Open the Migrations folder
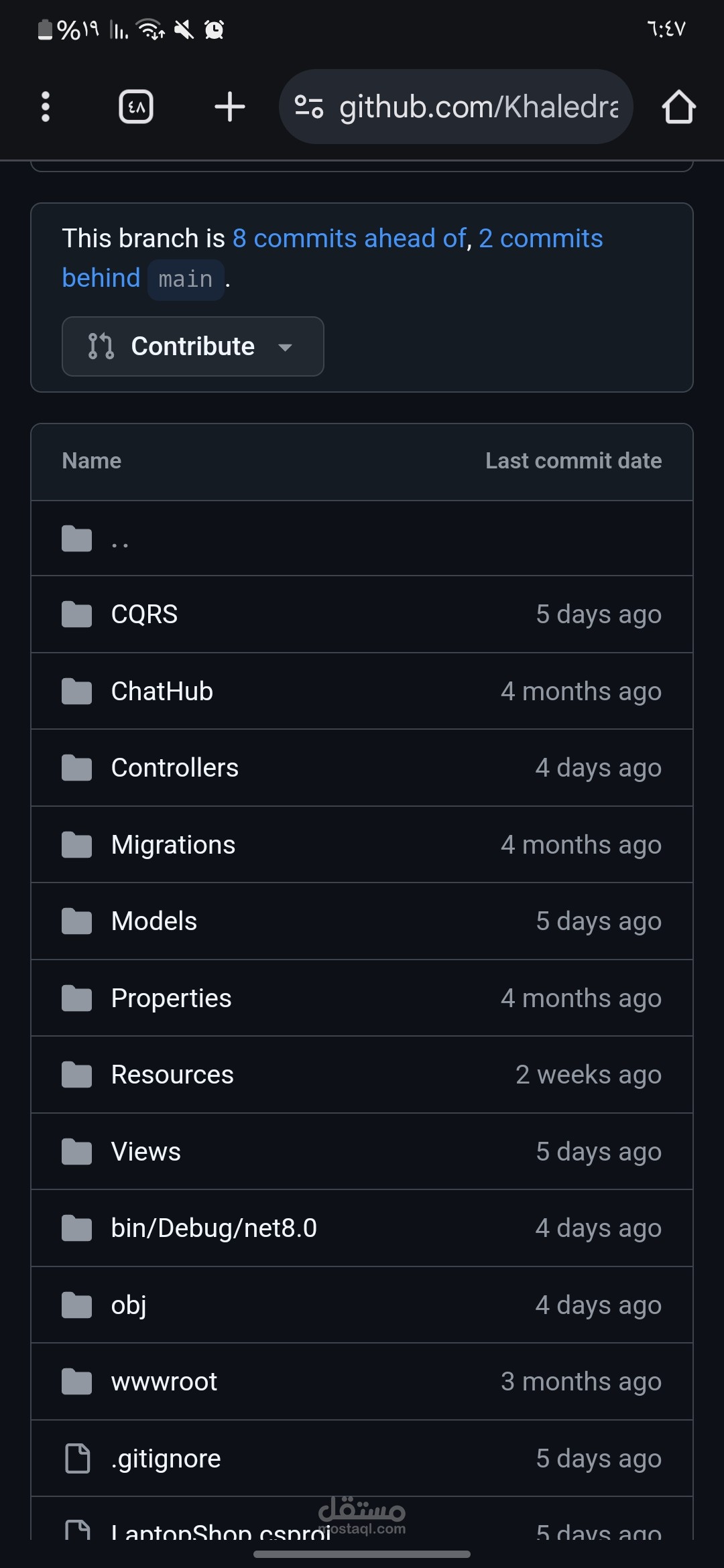This screenshot has height=1568, width=724. pyautogui.click(x=173, y=845)
